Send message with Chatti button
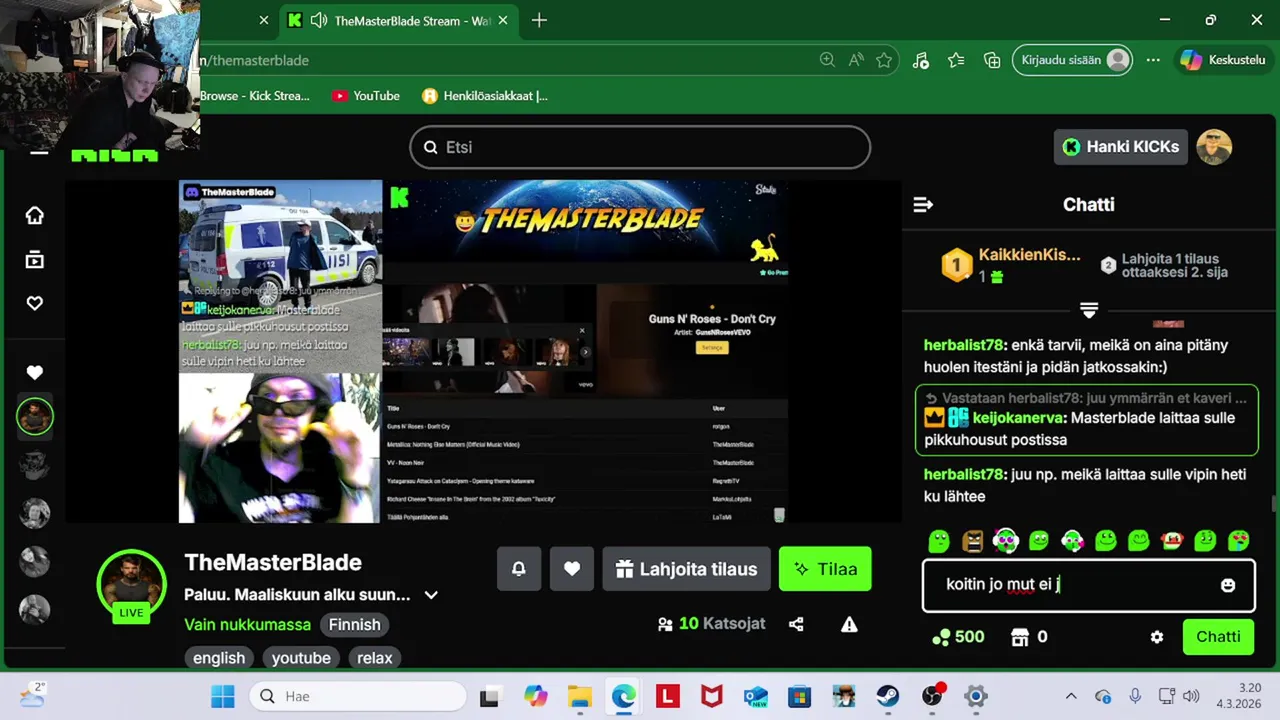The image size is (1280, 720). point(1218,637)
